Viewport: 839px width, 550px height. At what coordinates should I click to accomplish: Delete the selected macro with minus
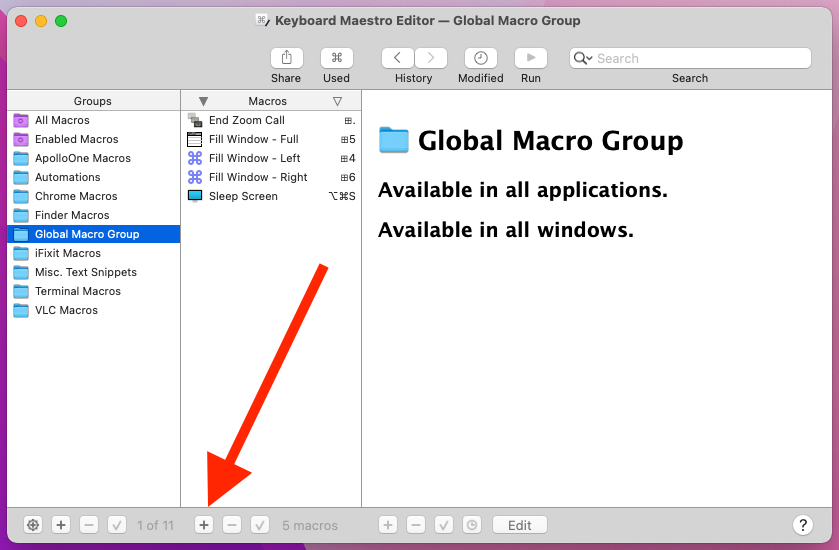(x=232, y=525)
